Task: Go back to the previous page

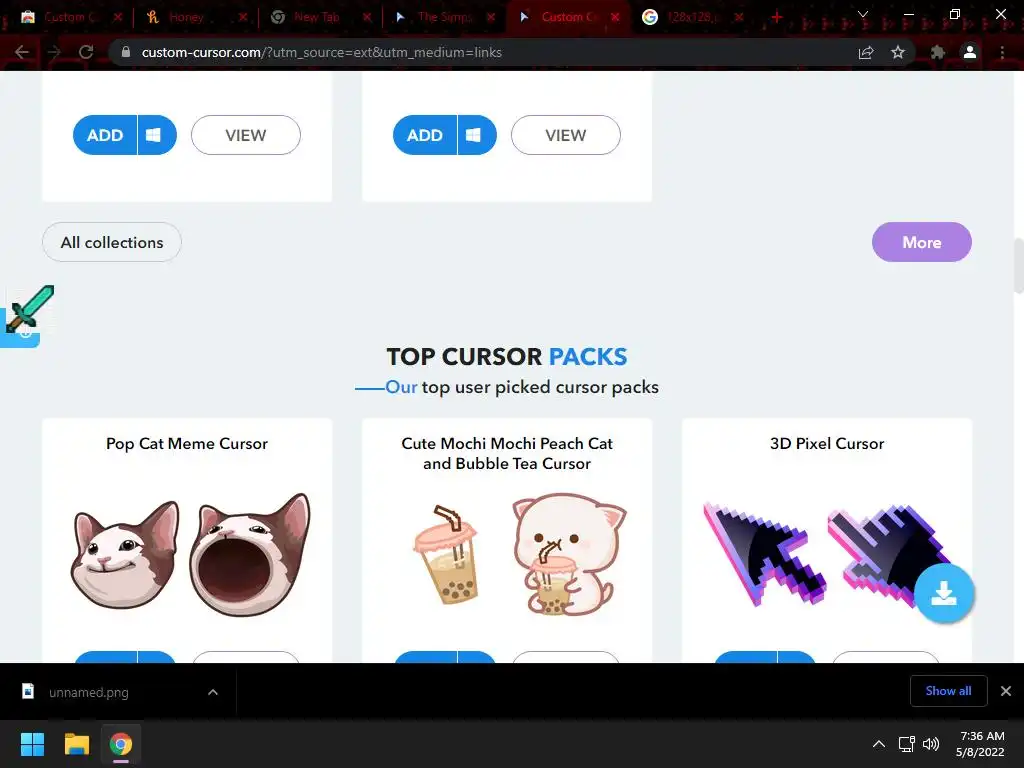Action: tap(22, 52)
